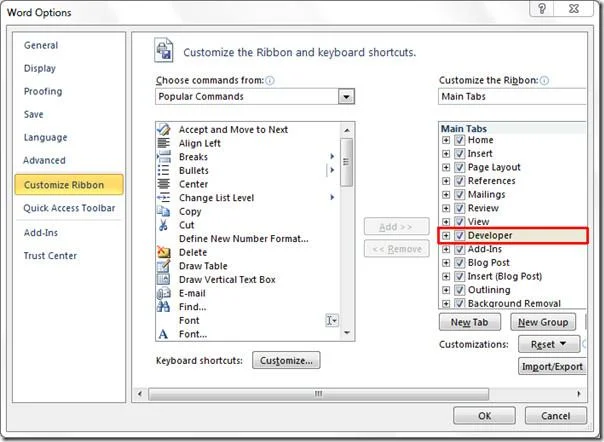
Task: Select the Align Left command icon
Action: click(164, 143)
